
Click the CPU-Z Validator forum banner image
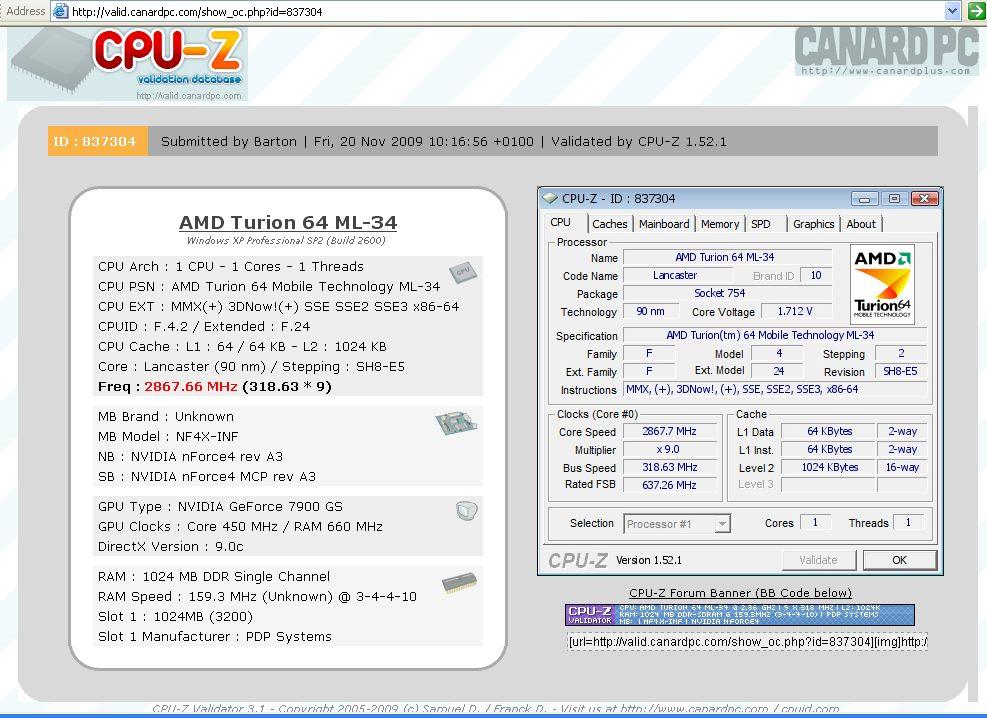tap(740, 614)
